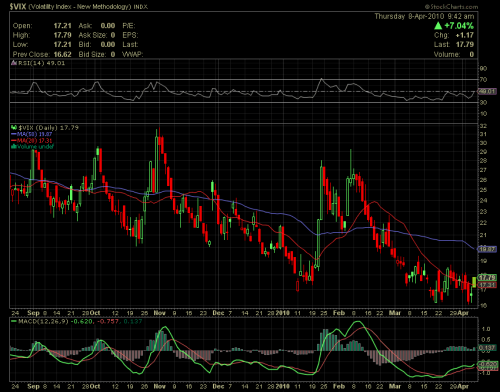
Task: Select the 2010 label on price date axis
Action: coord(283,313)
